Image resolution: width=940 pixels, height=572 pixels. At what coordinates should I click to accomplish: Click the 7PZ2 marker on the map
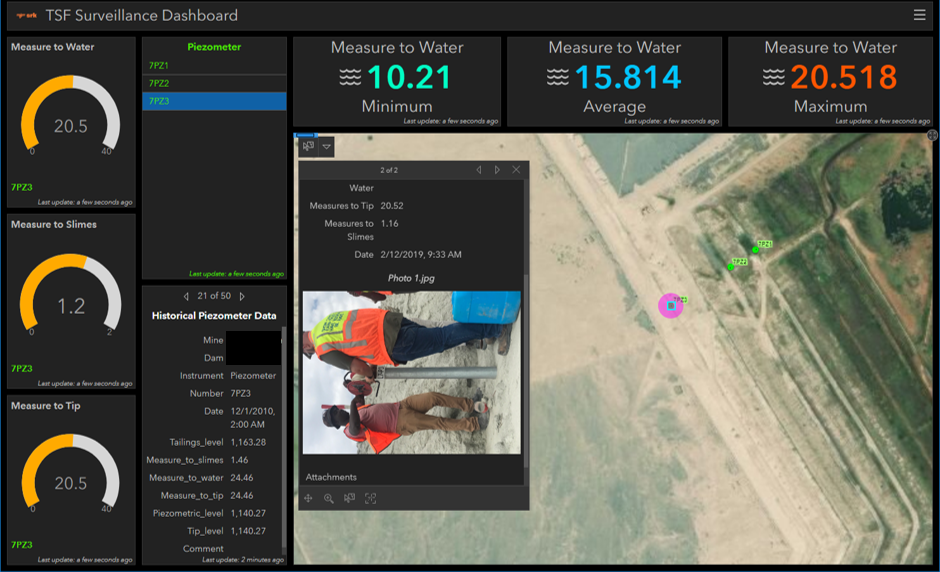(x=731, y=267)
